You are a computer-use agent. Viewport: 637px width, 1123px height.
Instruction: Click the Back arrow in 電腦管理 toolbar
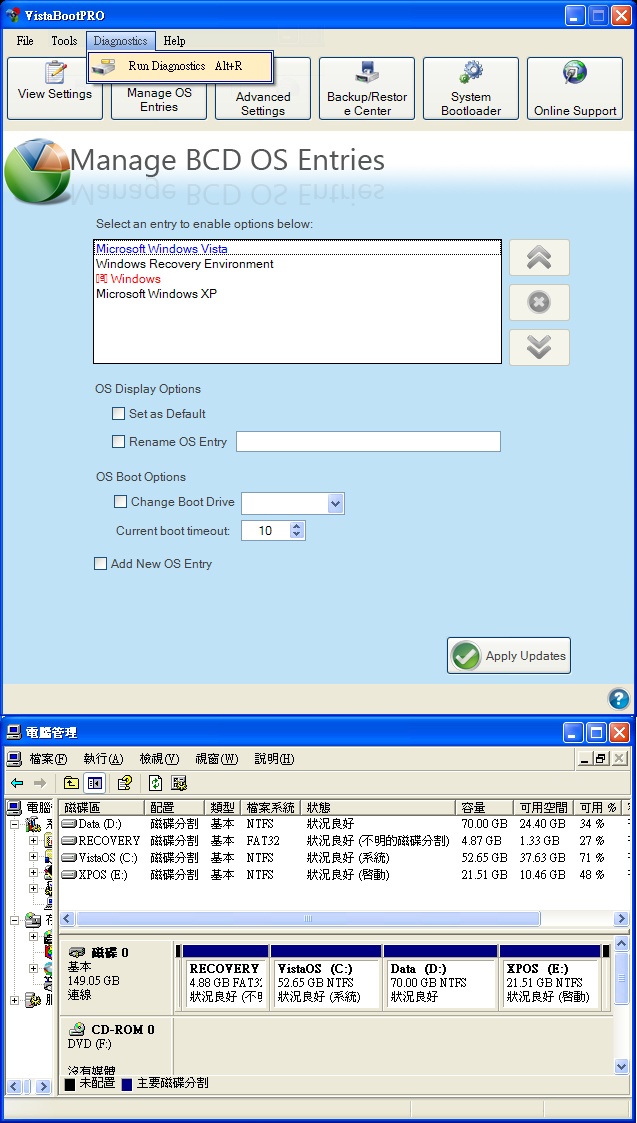(x=17, y=783)
